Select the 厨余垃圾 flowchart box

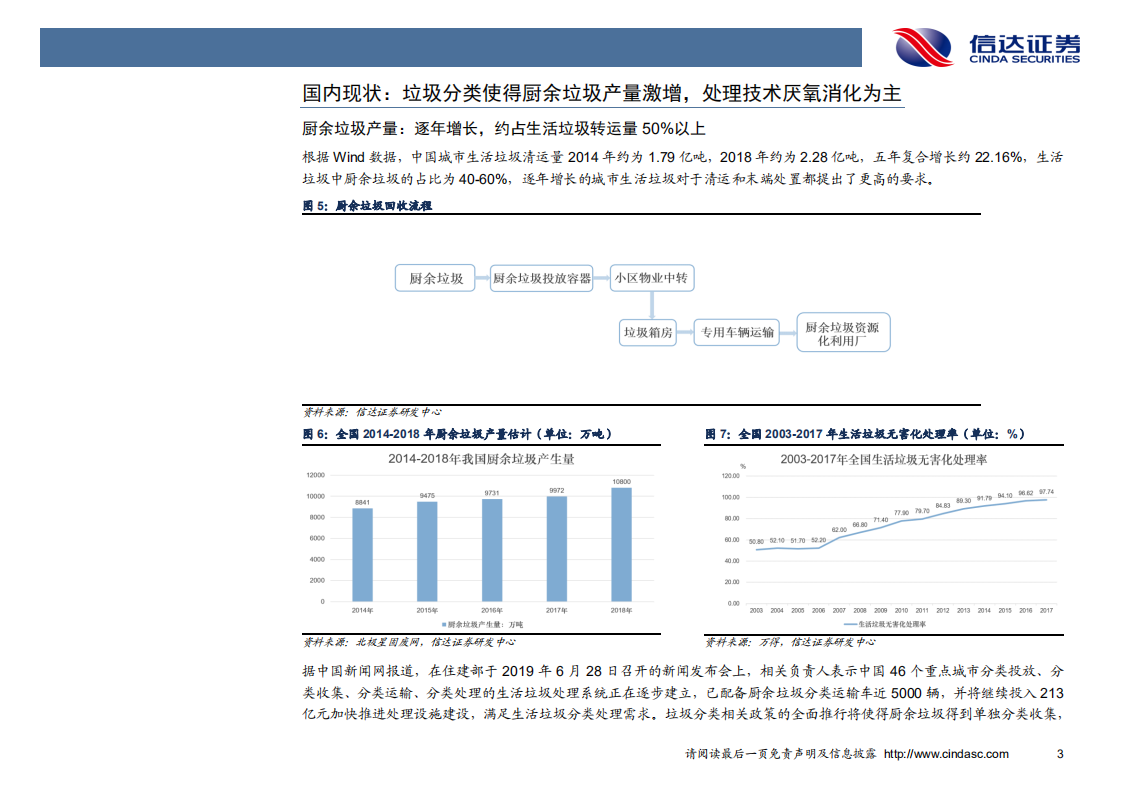436,280
